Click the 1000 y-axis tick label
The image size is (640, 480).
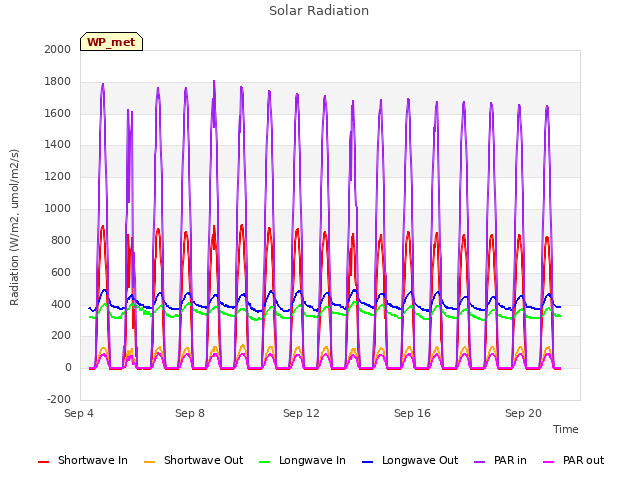click(x=58, y=208)
